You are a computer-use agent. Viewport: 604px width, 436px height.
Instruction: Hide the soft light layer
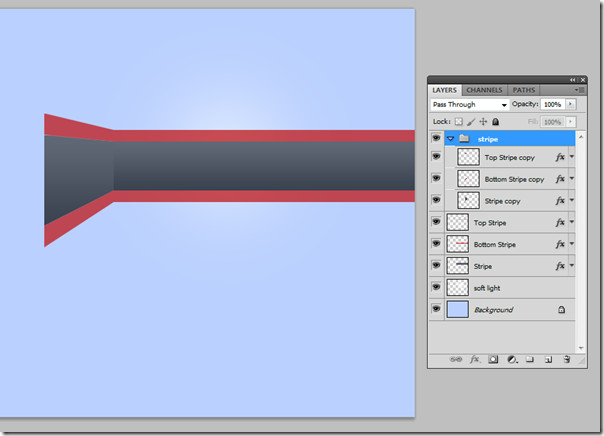pos(436,287)
